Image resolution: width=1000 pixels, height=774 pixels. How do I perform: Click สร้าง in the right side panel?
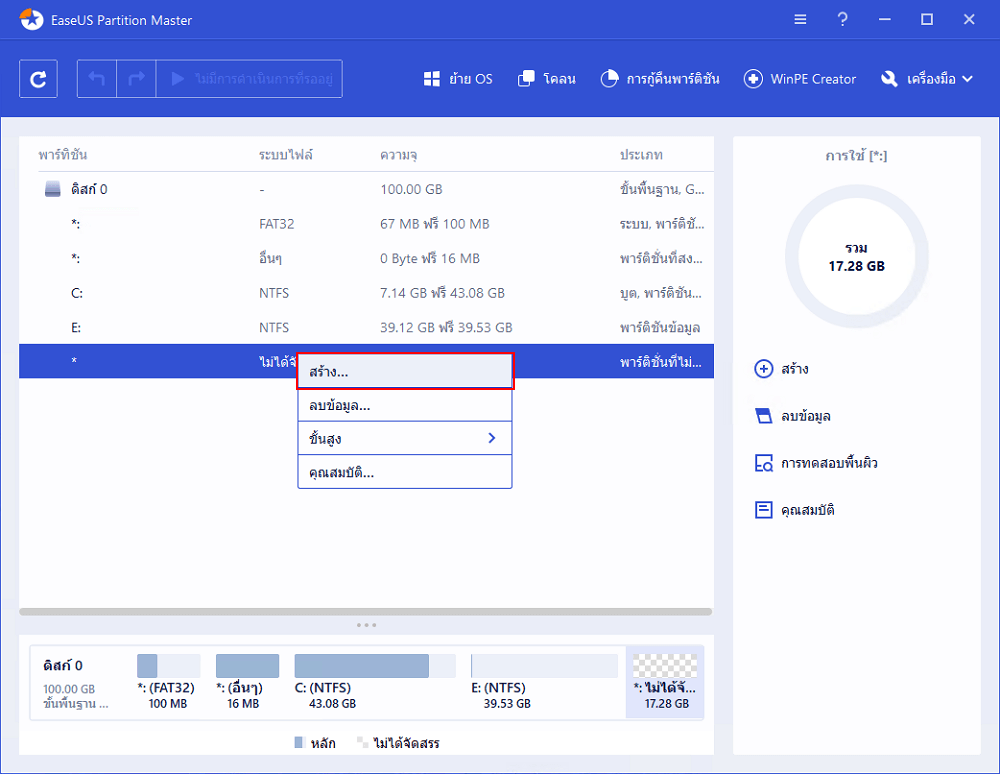(x=781, y=369)
